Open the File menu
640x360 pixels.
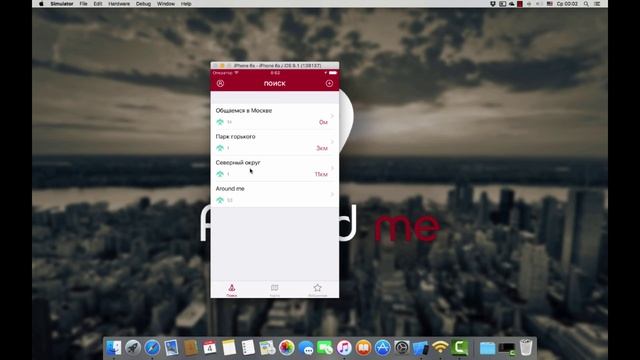click(x=83, y=4)
